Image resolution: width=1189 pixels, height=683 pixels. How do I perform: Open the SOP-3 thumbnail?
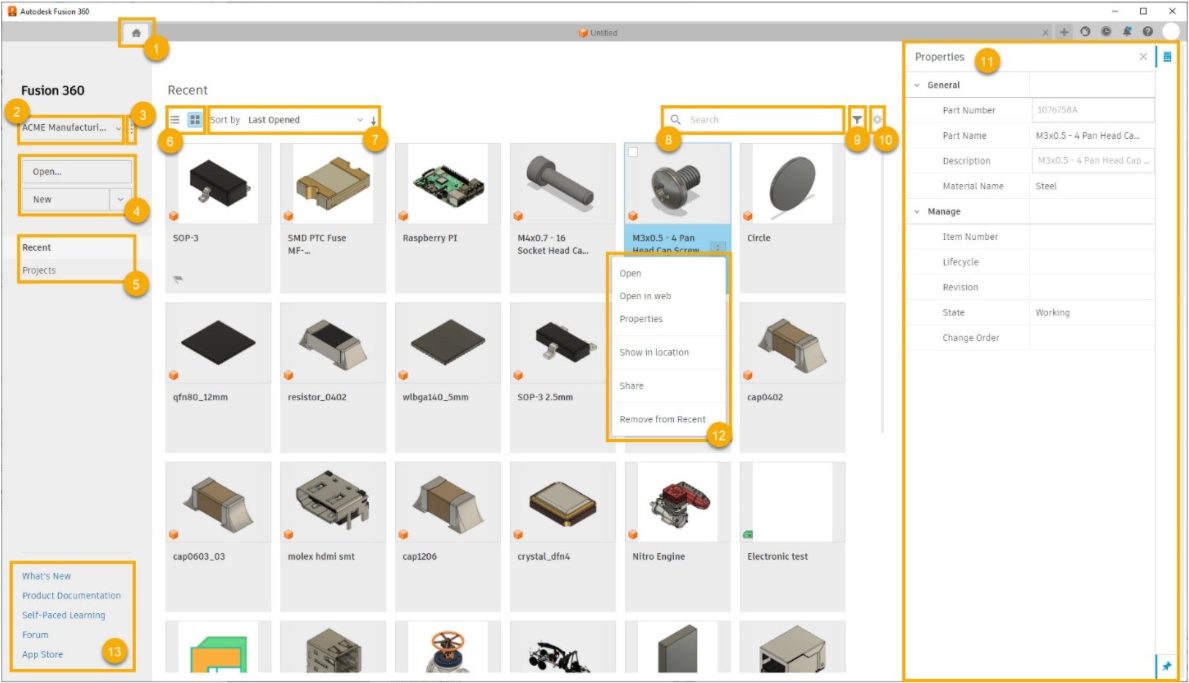click(218, 183)
